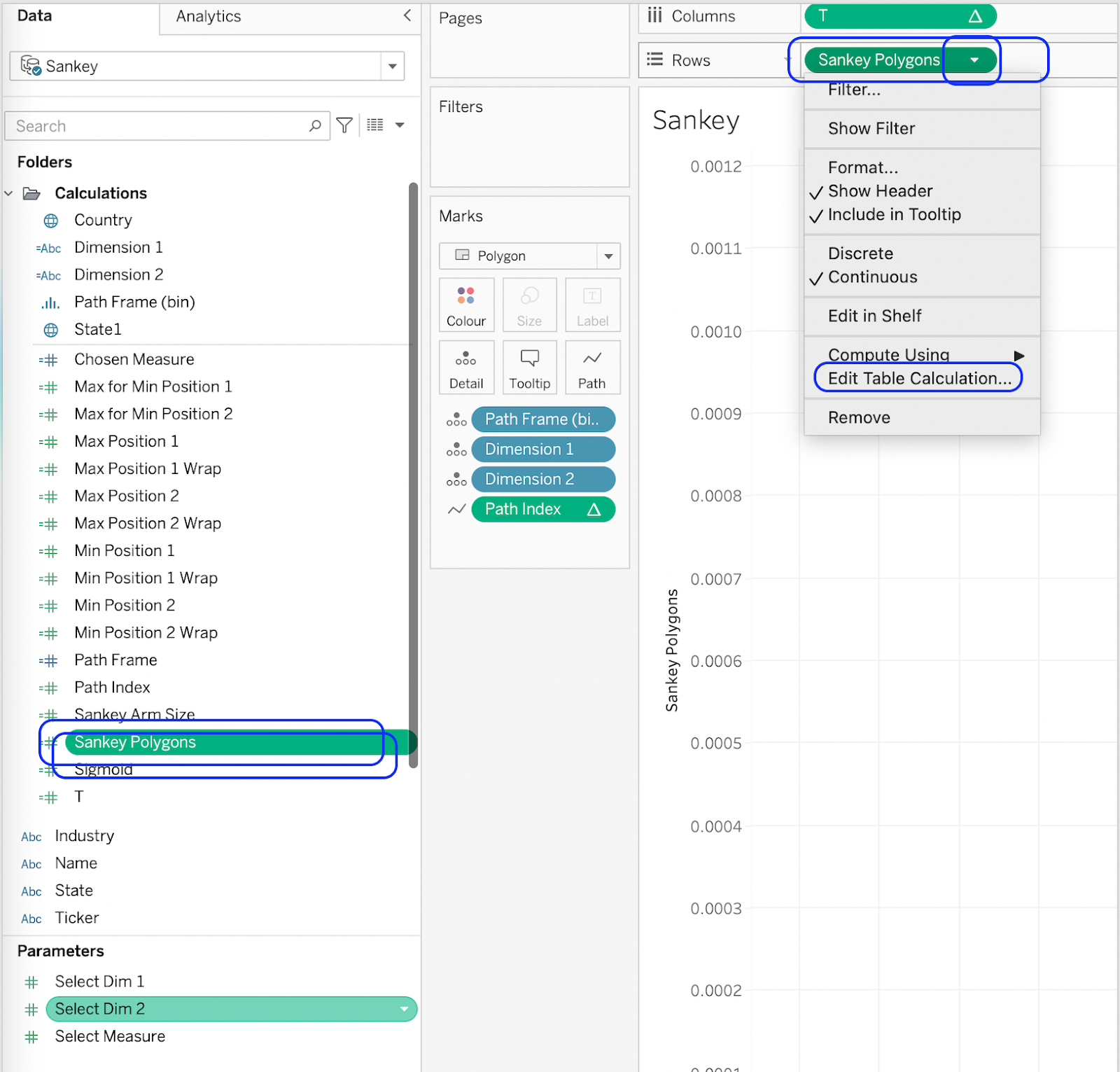Open the data pane view options dropdown arrow
The height and width of the screenshot is (1072, 1120).
tap(400, 125)
